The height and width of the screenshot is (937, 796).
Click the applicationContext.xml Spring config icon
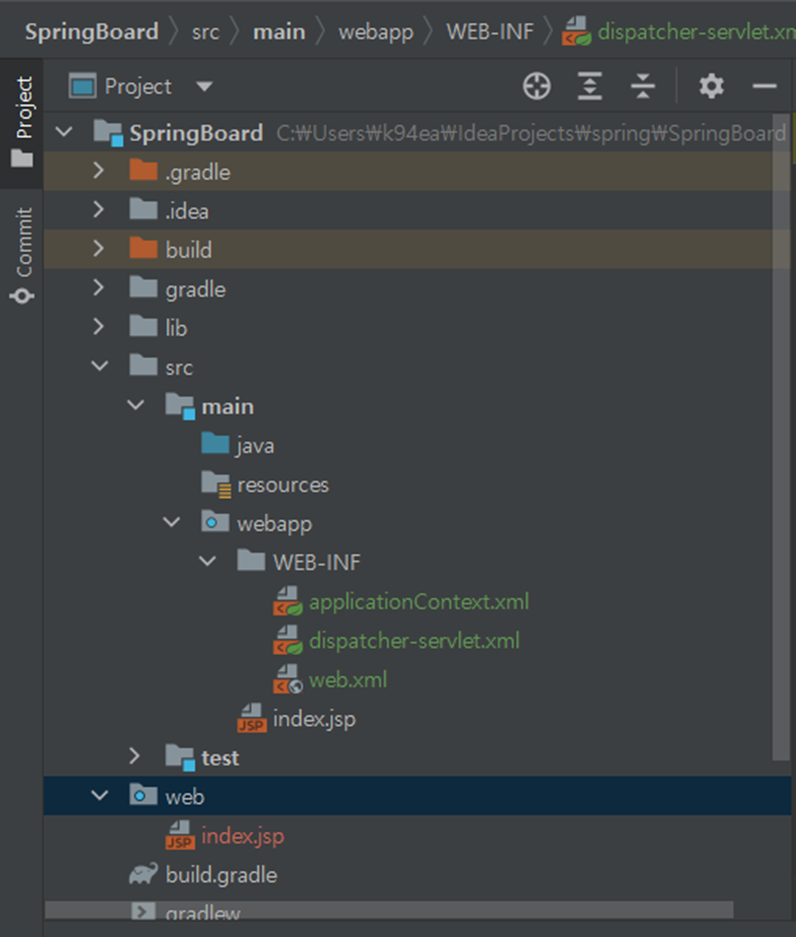[x=288, y=602]
